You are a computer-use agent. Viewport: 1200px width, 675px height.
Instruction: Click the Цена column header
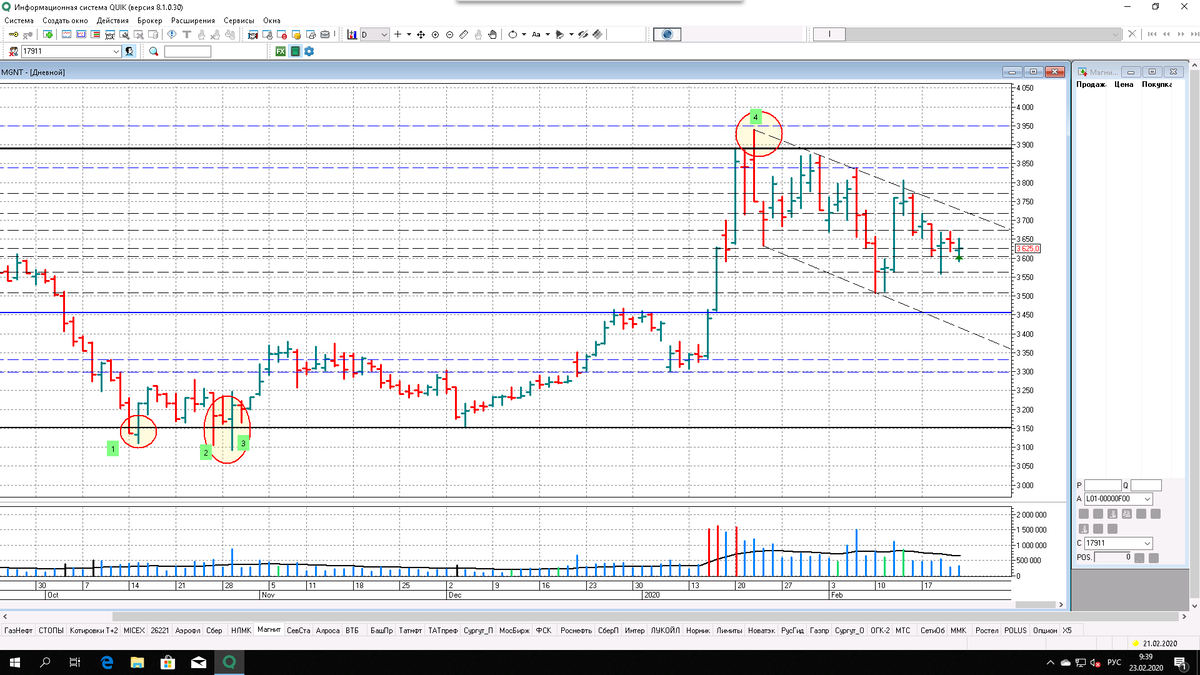1124,85
